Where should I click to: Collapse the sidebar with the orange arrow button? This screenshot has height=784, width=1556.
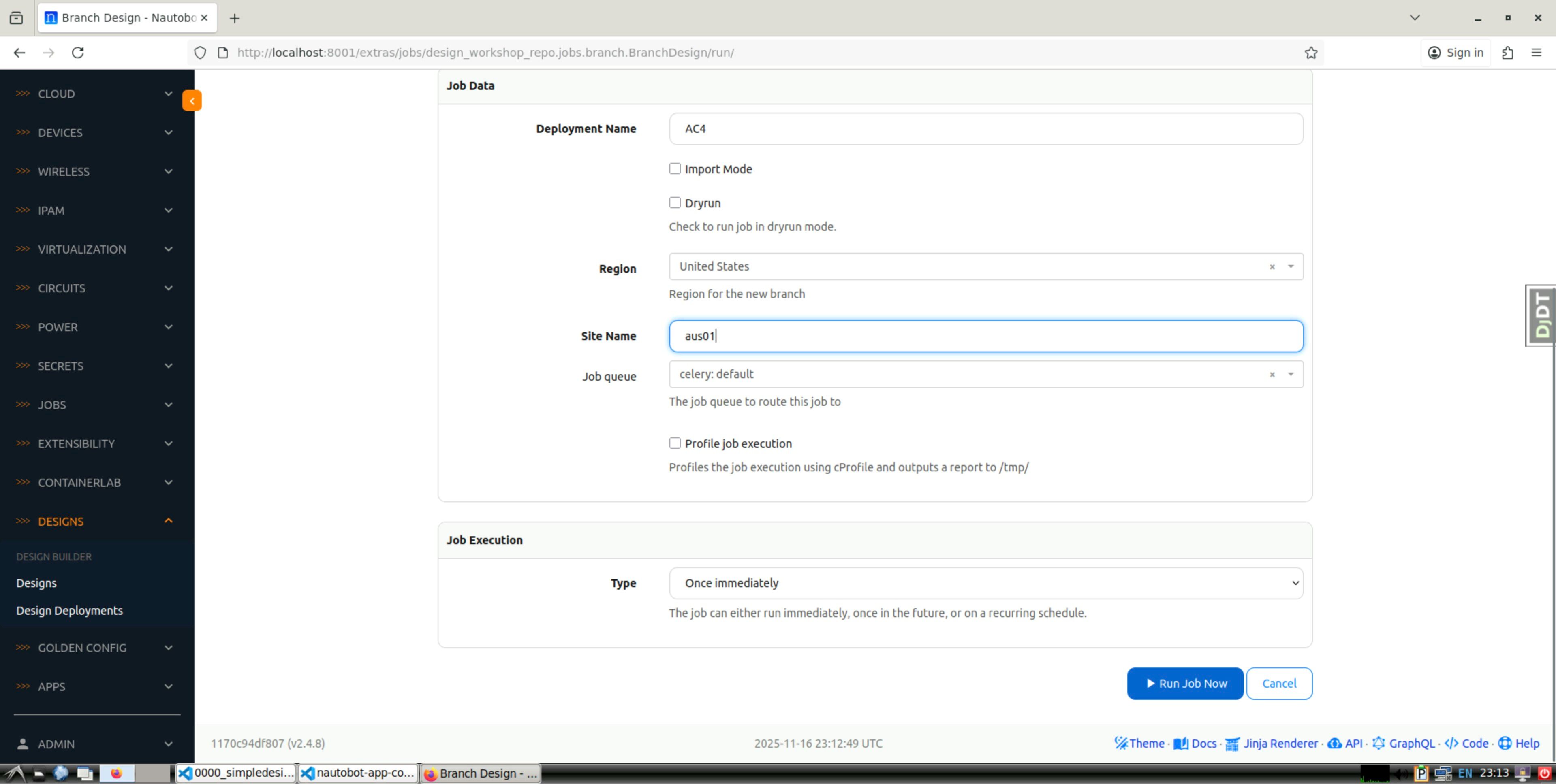coord(192,101)
